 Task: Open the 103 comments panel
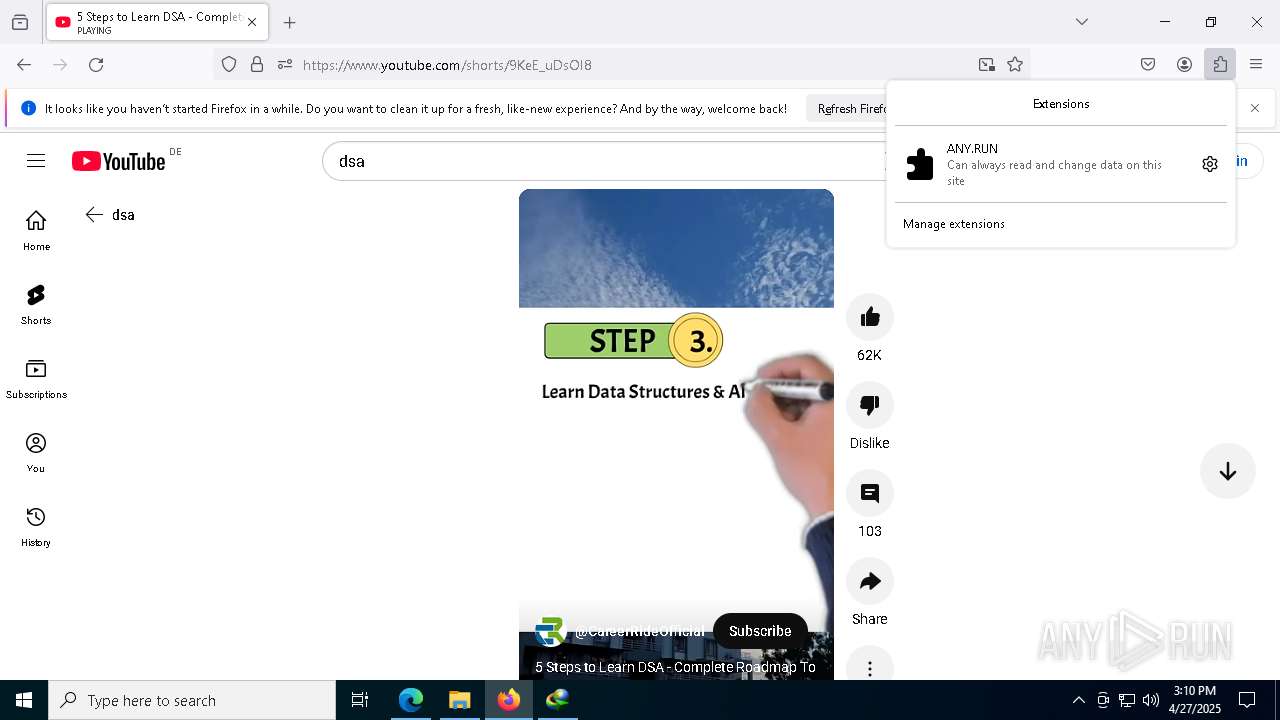870,493
